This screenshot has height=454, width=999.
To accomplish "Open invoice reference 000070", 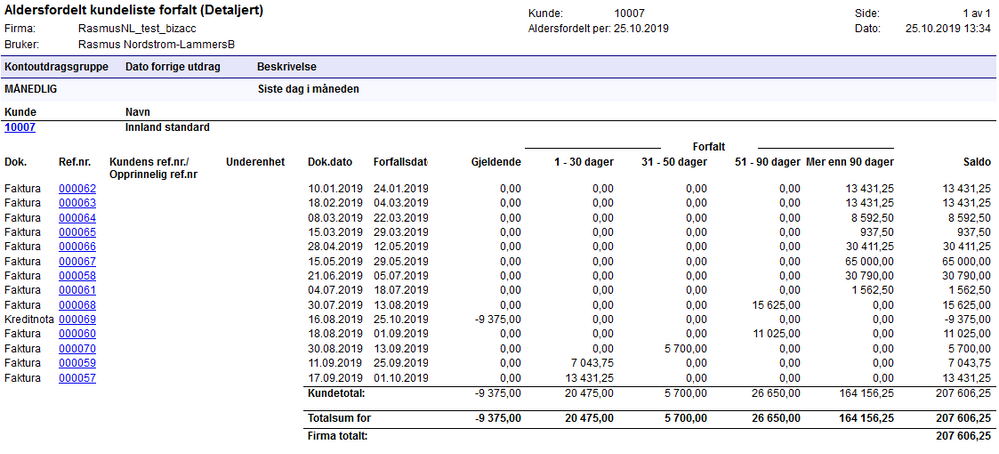I will tap(77, 348).
